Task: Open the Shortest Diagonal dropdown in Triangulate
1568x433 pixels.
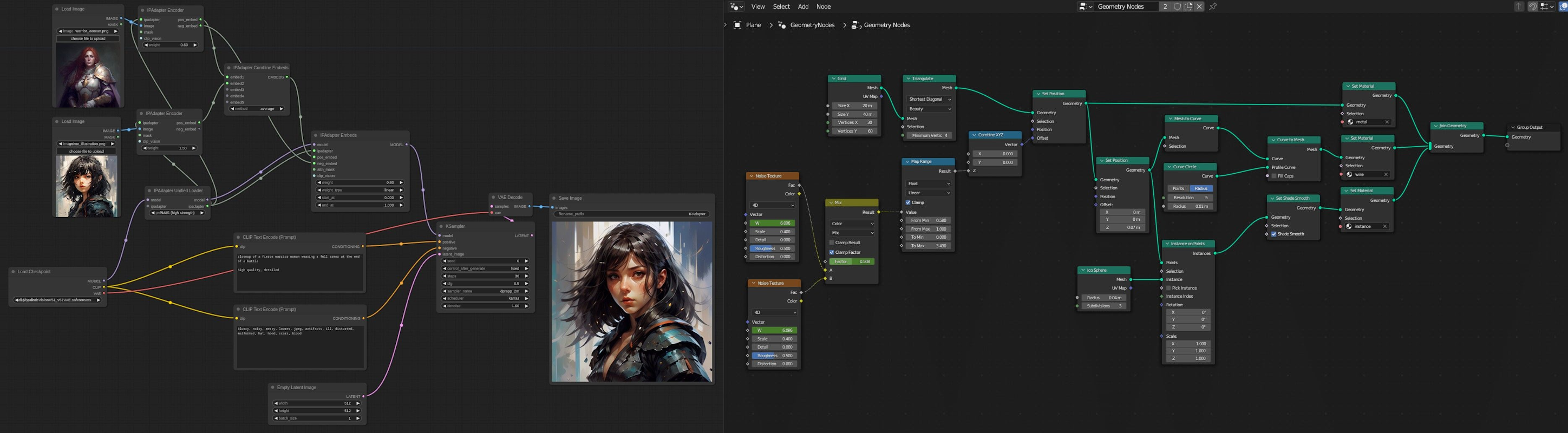Action: coord(929,99)
